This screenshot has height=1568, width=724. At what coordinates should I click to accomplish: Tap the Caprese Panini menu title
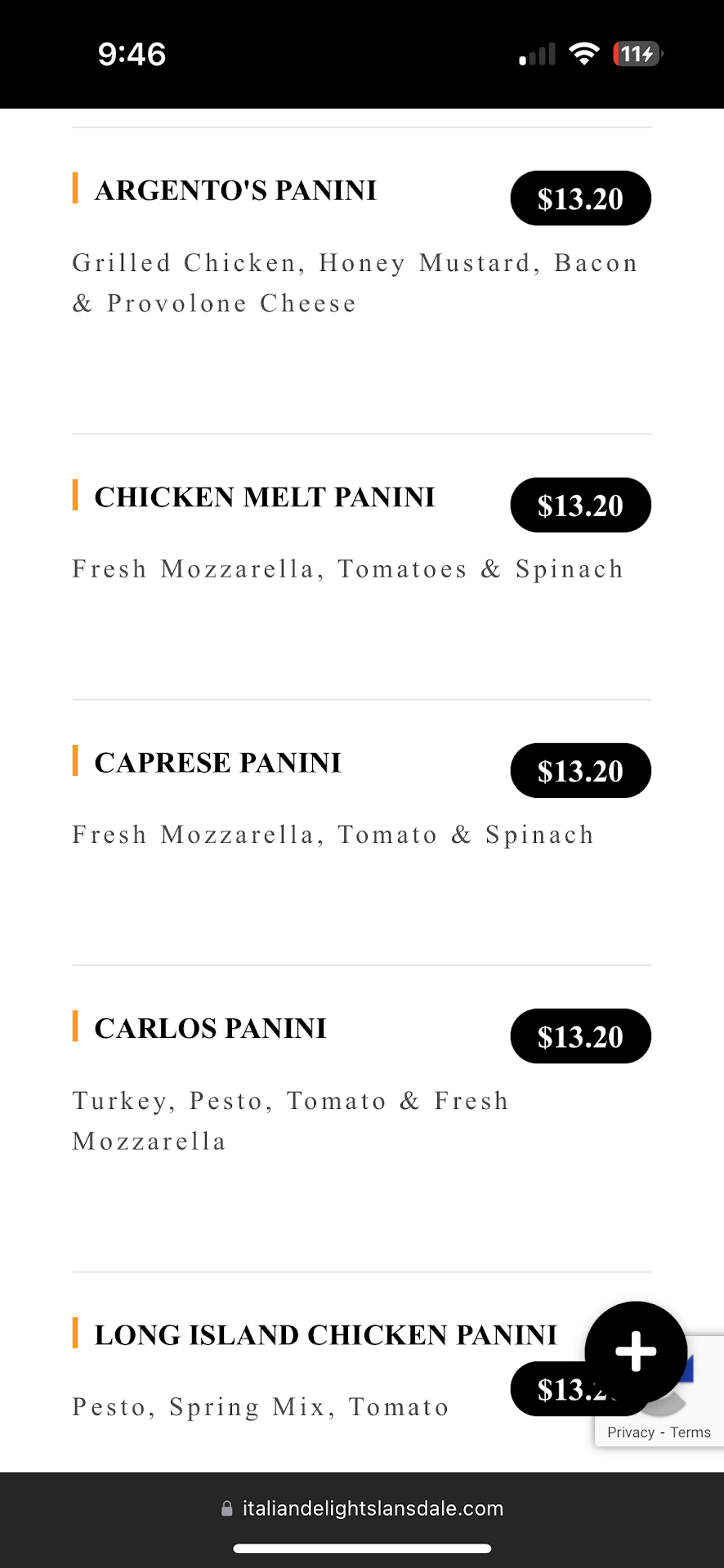click(x=217, y=762)
